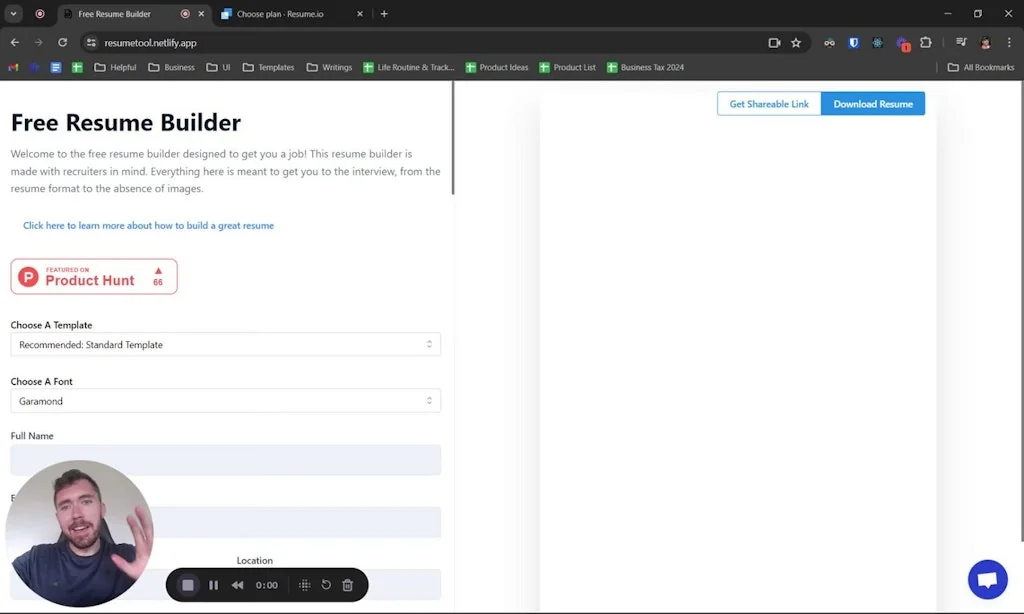The height and width of the screenshot is (614, 1024).
Task: Open the Garamond font dropdown
Action: point(225,400)
